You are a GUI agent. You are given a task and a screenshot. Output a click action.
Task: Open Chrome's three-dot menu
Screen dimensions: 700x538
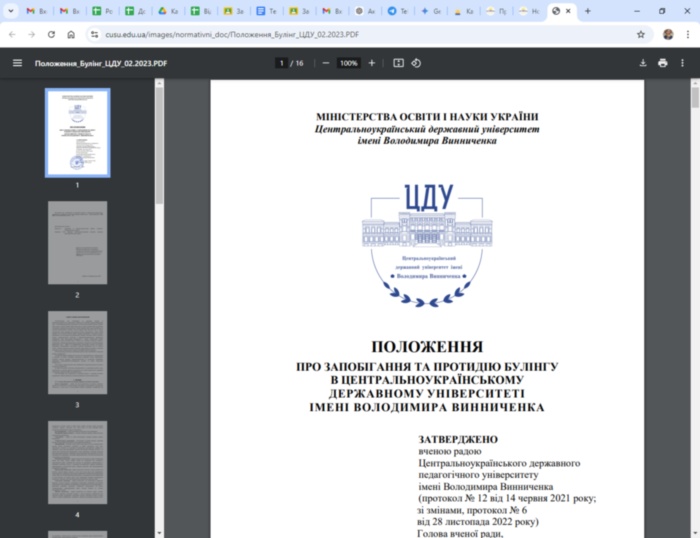click(686, 34)
